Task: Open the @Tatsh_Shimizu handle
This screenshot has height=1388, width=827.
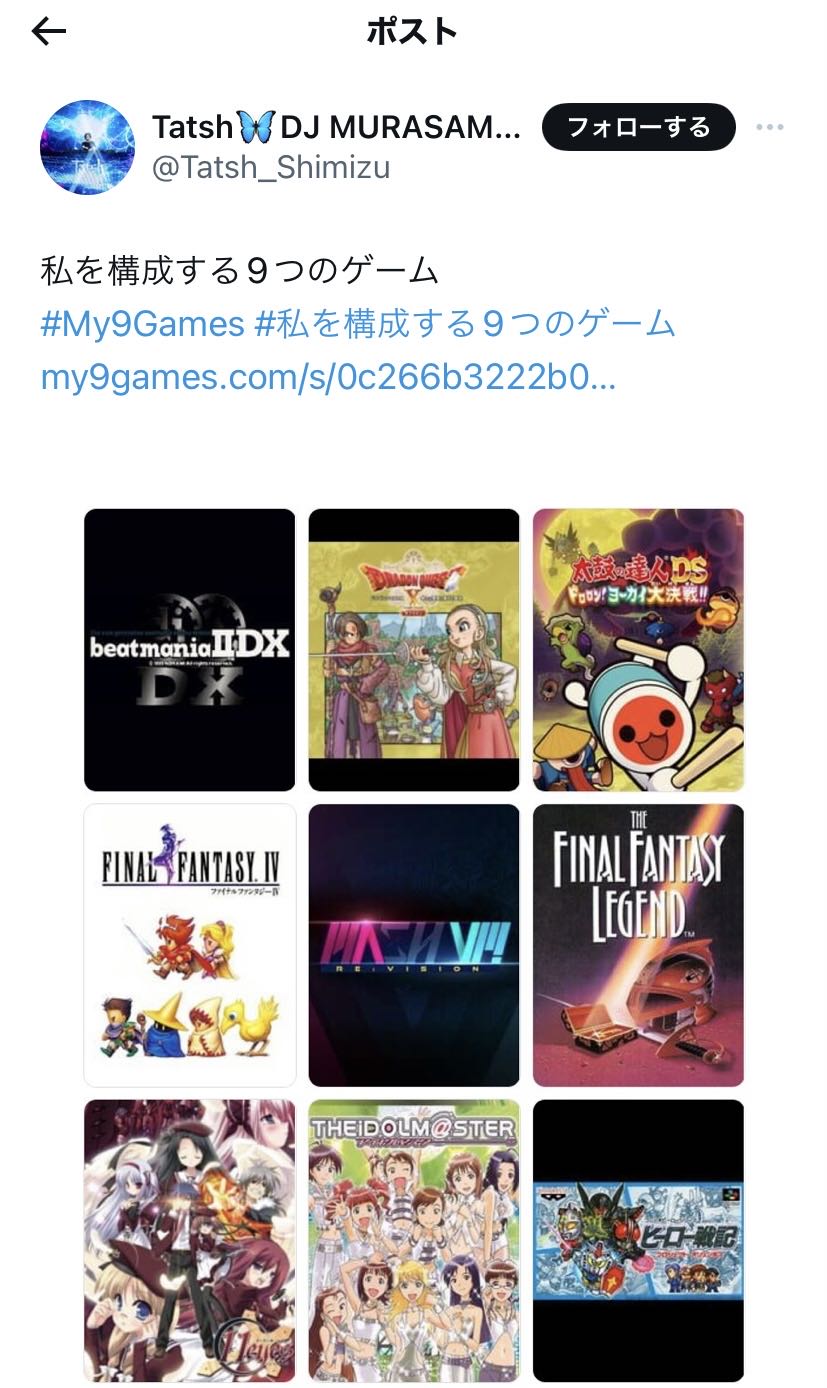Action: pos(270,168)
